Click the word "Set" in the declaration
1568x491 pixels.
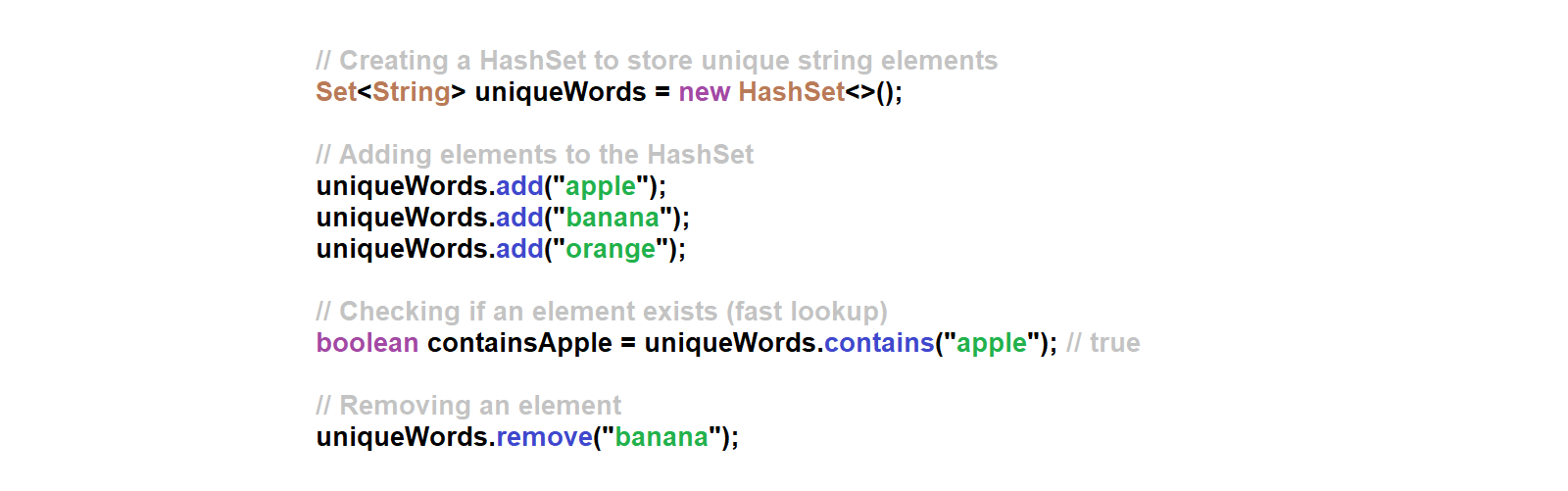pyautogui.click(x=335, y=92)
